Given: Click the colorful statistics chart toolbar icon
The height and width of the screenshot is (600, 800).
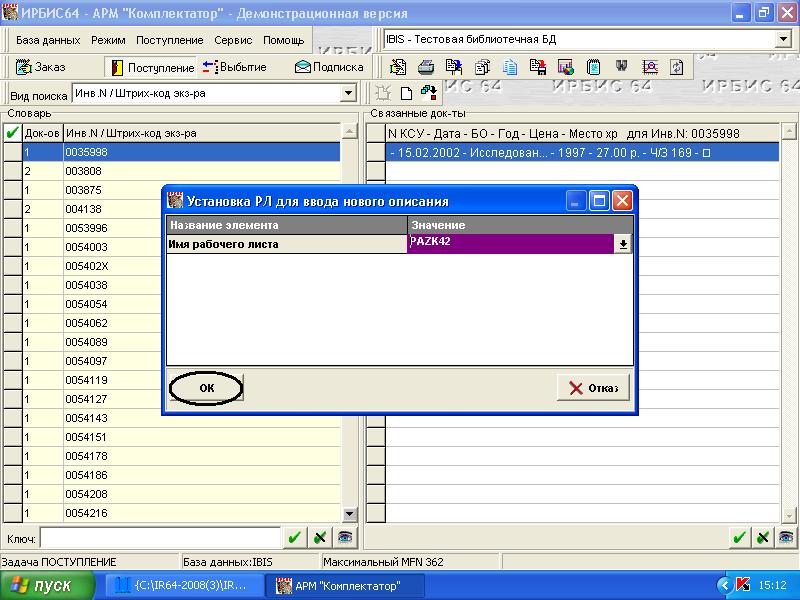Looking at the screenshot, I should pos(565,67).
